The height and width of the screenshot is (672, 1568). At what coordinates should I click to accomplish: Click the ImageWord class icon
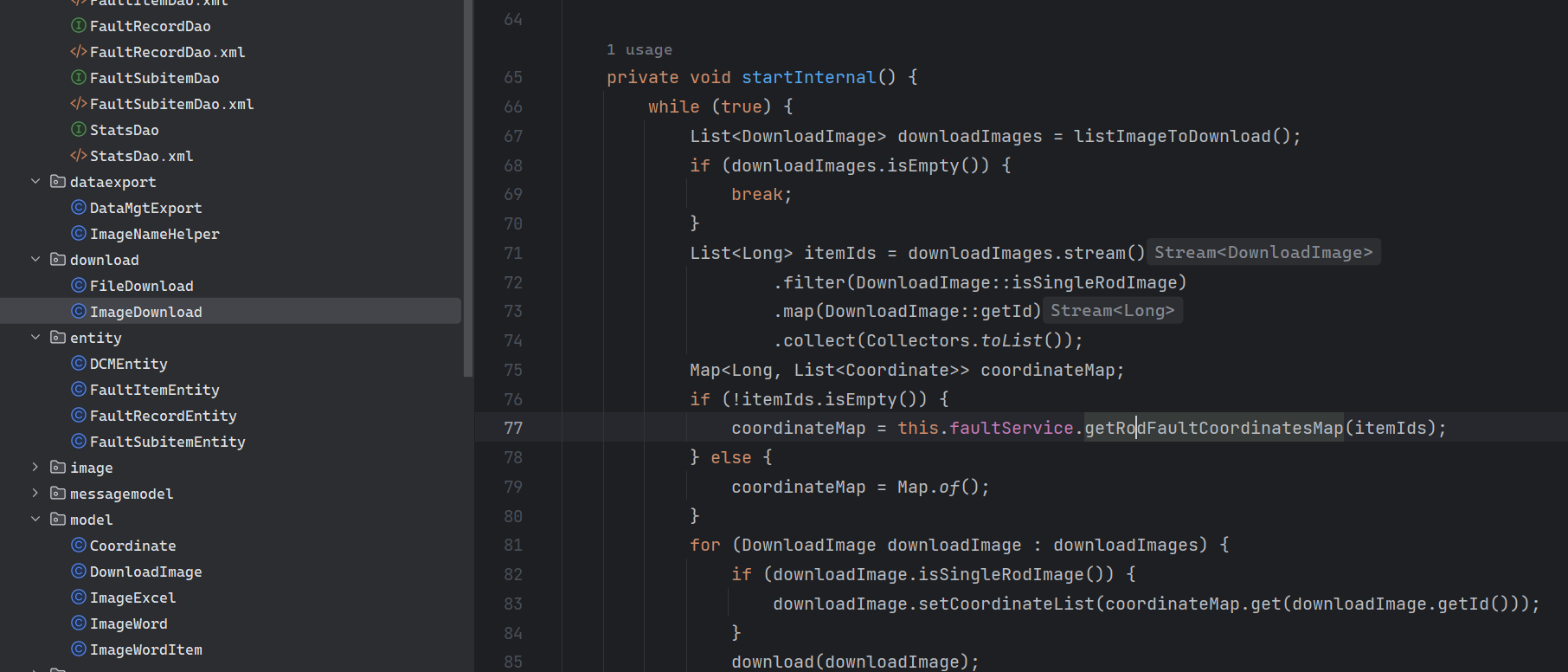[78, 624]
